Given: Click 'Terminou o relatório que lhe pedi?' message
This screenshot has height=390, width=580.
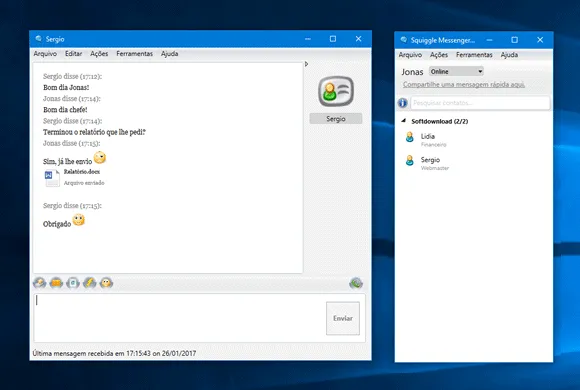Looking at the screenshot, I should coord(94,132).
